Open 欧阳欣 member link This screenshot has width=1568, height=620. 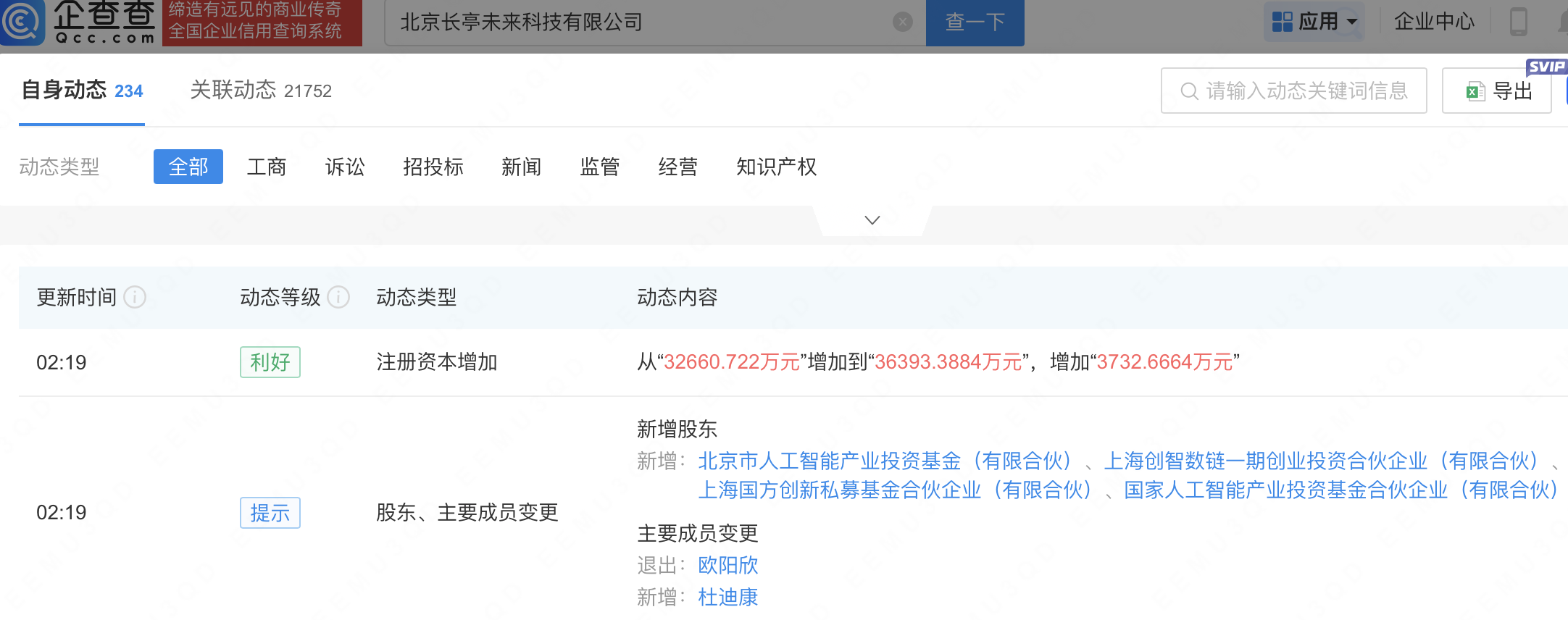click(727, 565)
